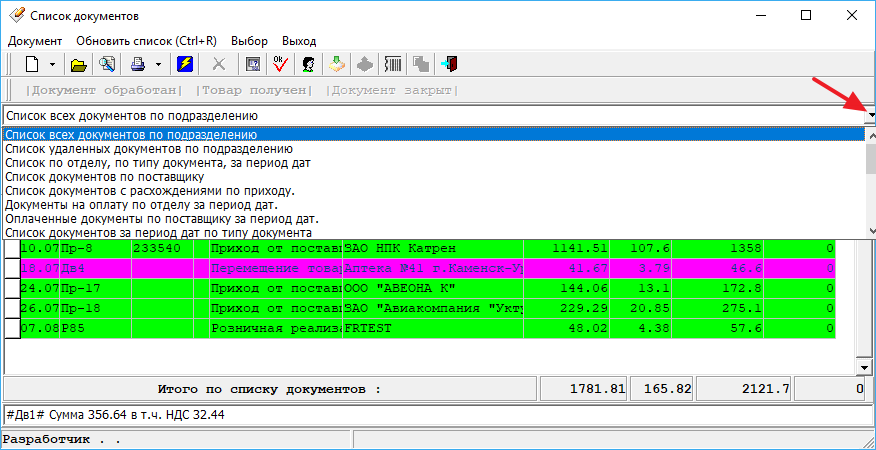Open the Документ menu

pyautogui.click(x=34, y=41)
